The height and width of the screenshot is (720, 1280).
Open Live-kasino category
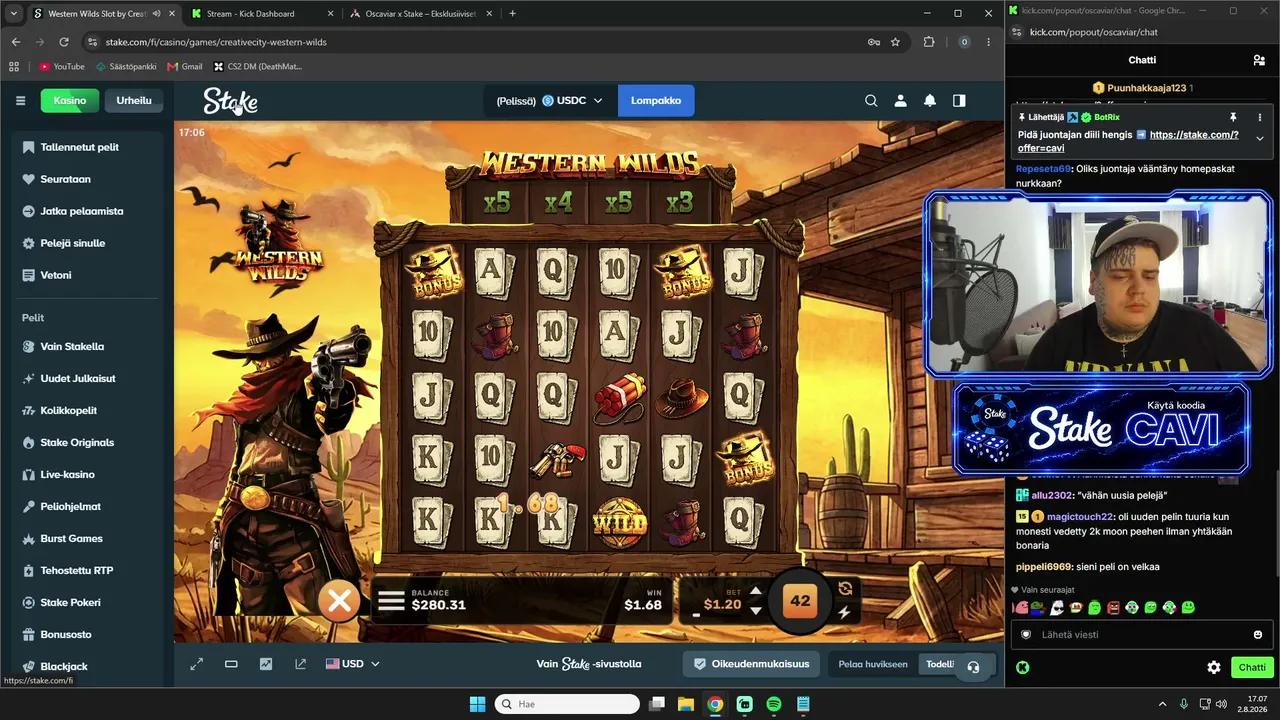click(x=88, y=474)
